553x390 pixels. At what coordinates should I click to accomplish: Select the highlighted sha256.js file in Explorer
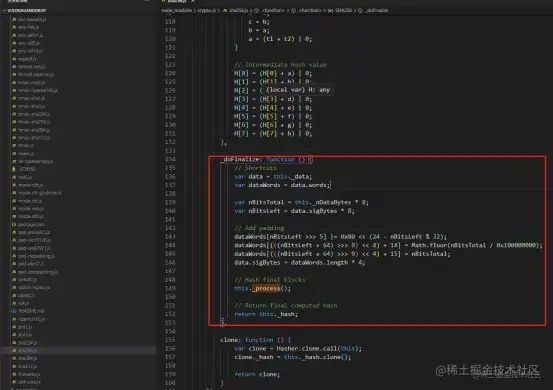coord(27,350)
